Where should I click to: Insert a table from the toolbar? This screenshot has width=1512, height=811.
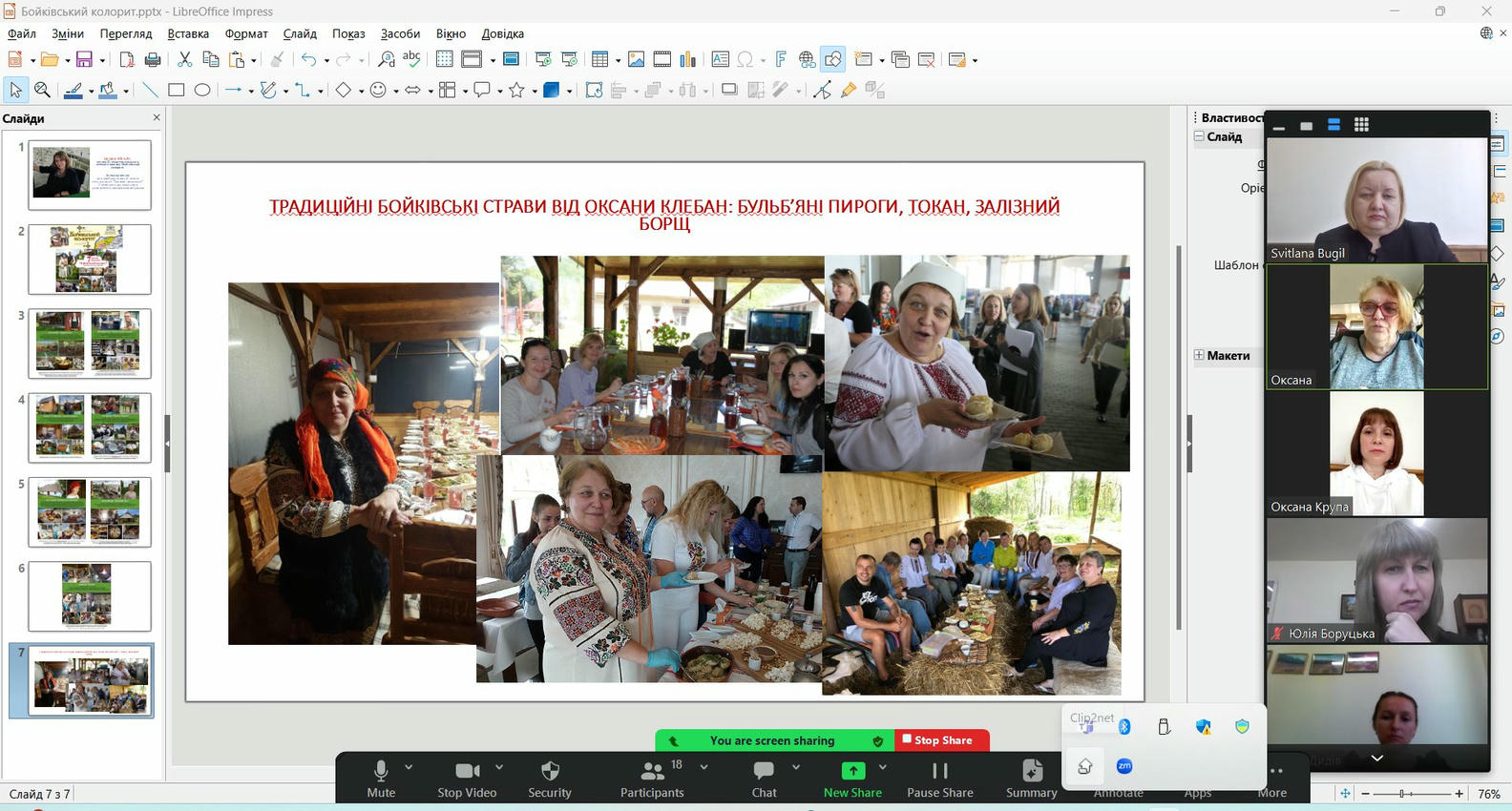[x=599, y=59]
